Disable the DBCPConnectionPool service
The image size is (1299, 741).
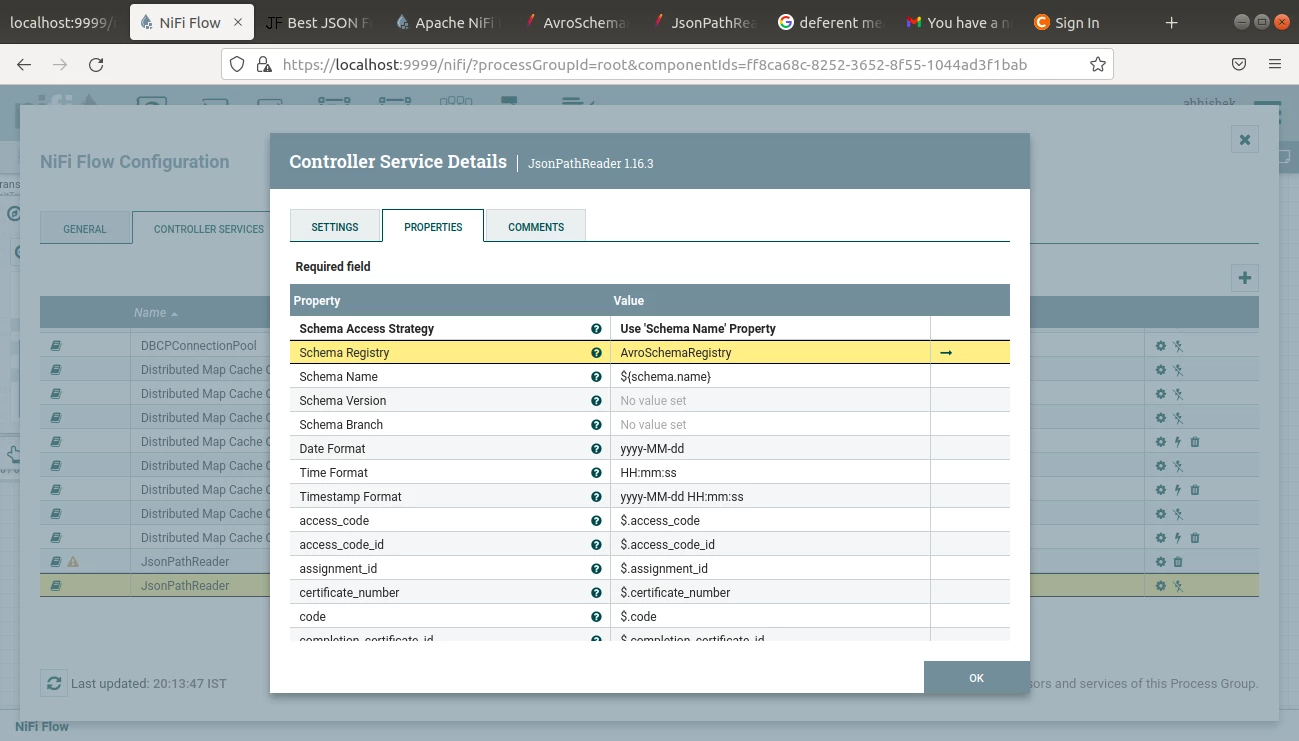(1178, 345)
